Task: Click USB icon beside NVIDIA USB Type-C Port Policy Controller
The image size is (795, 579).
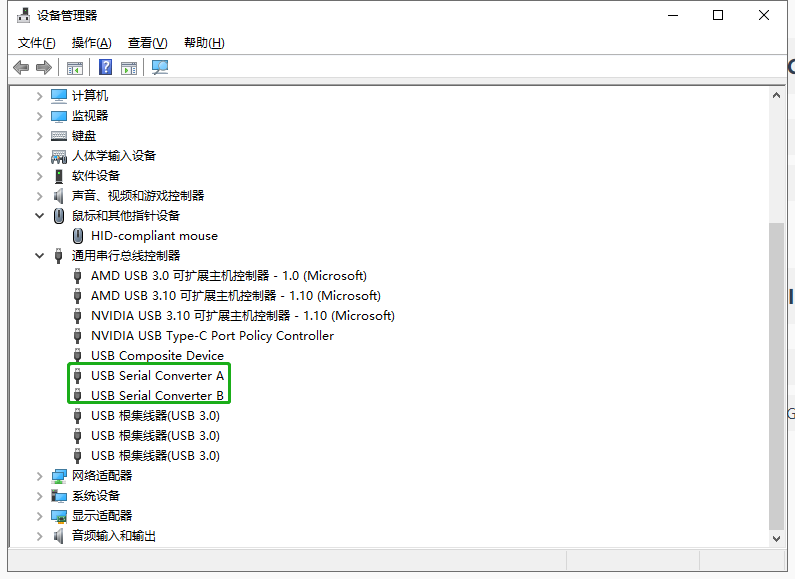Action: pyautogui.click(x=78, y=336)
